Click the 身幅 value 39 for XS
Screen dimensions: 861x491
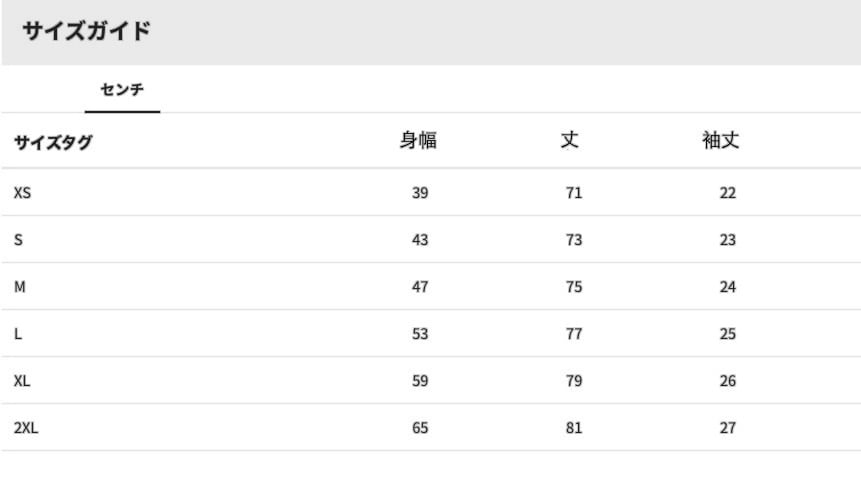[x=420, y=193]
